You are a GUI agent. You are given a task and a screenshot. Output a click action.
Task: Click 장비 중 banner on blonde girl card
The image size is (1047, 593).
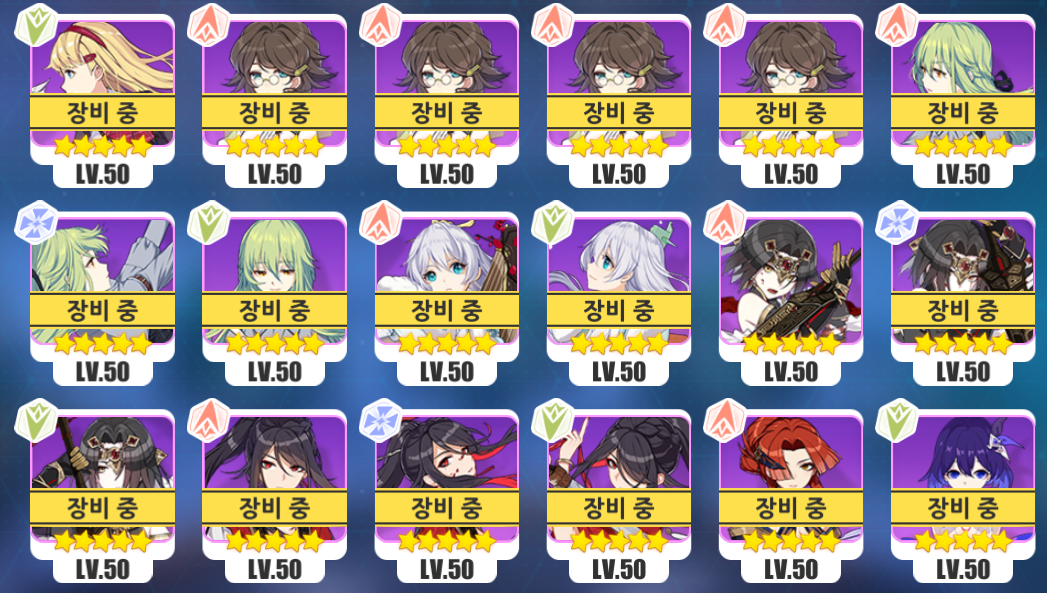(x=102, y=112)
